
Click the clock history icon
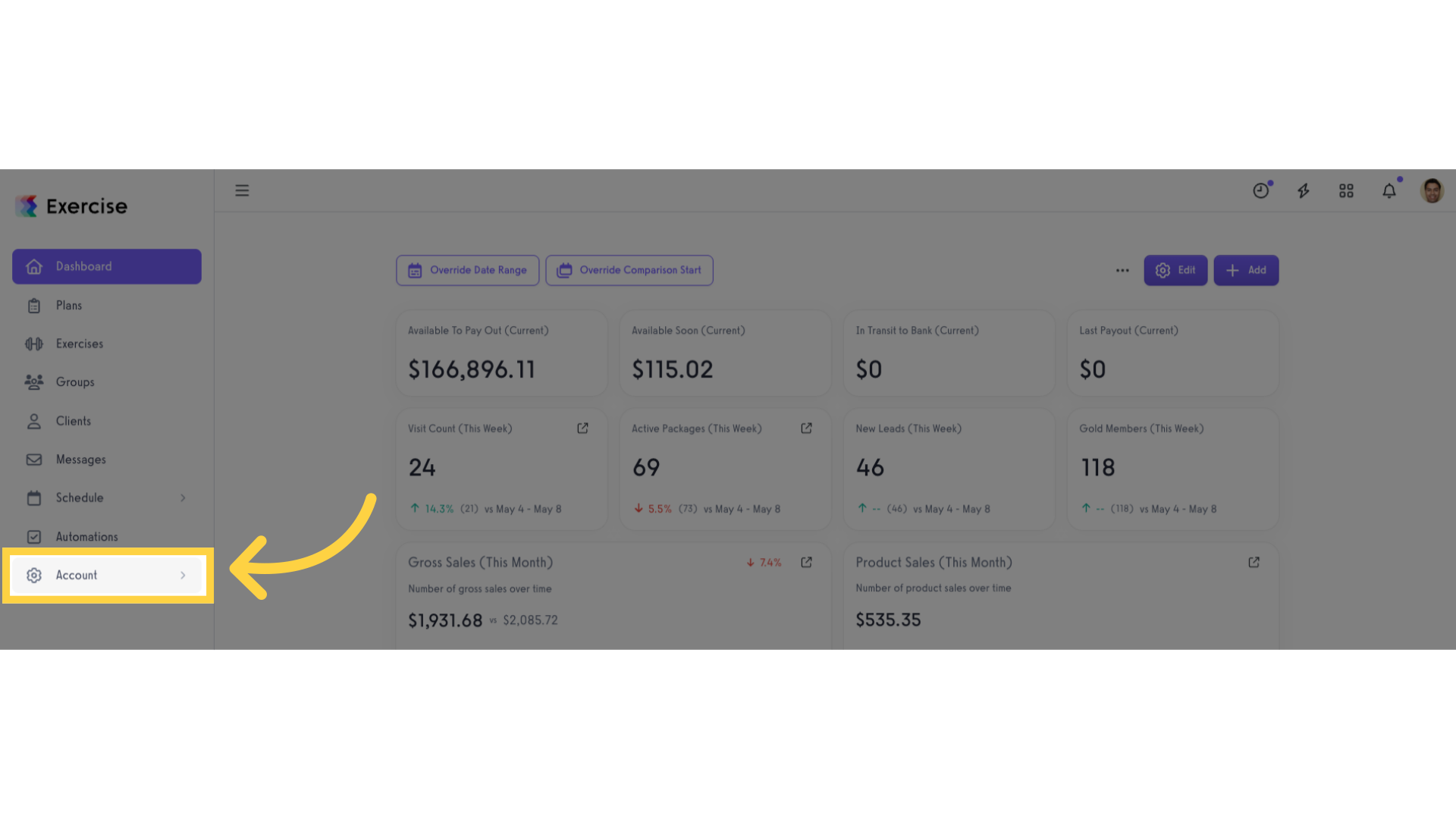1261,190
